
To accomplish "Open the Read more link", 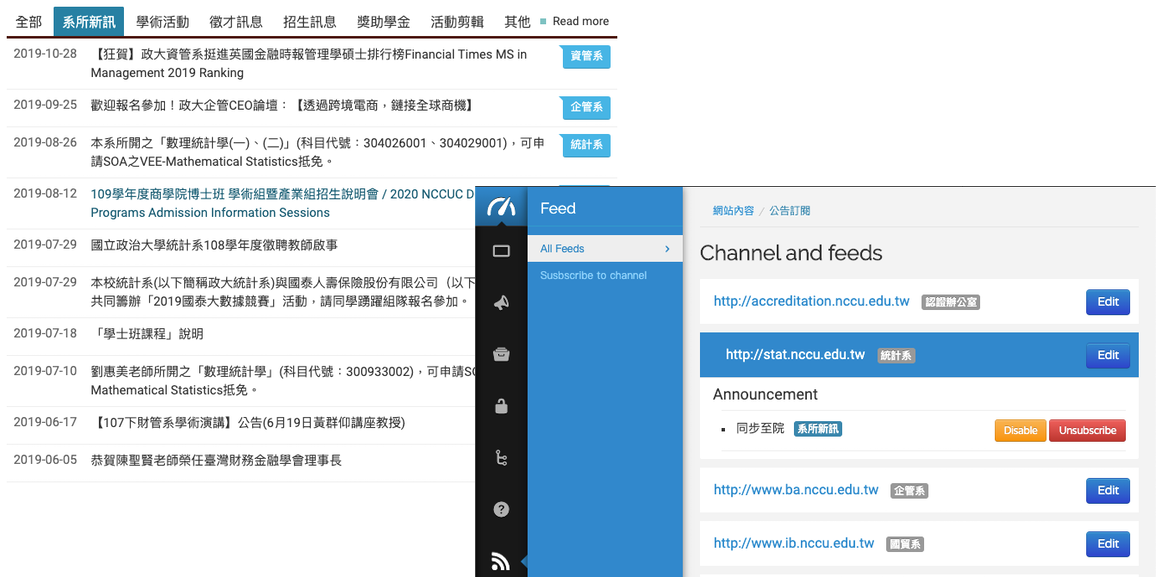I will [x=580, y=21].
